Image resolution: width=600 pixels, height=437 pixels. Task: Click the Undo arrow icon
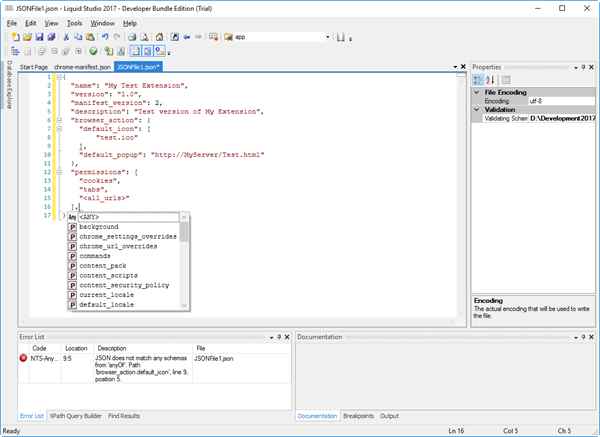(105, 37)
